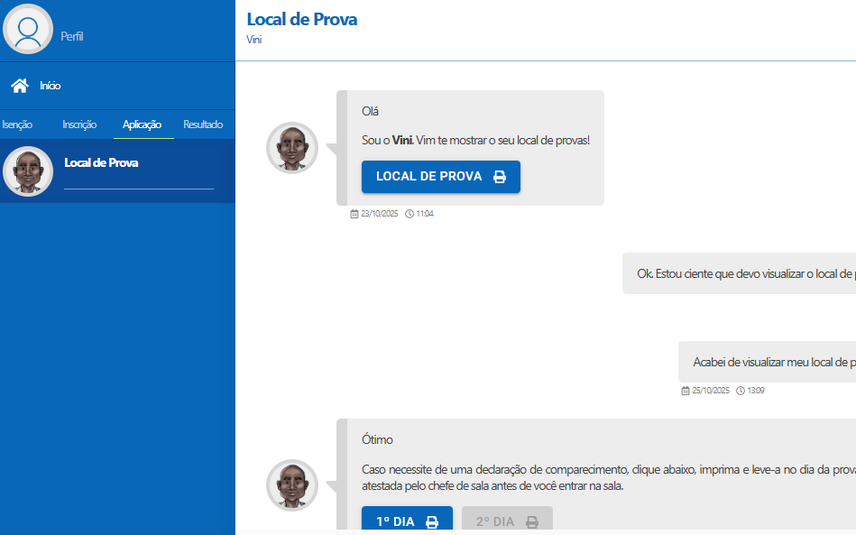Viewport: 856px width, 535px height.
Task: Open the Inscrição tab
Action: 79,125
